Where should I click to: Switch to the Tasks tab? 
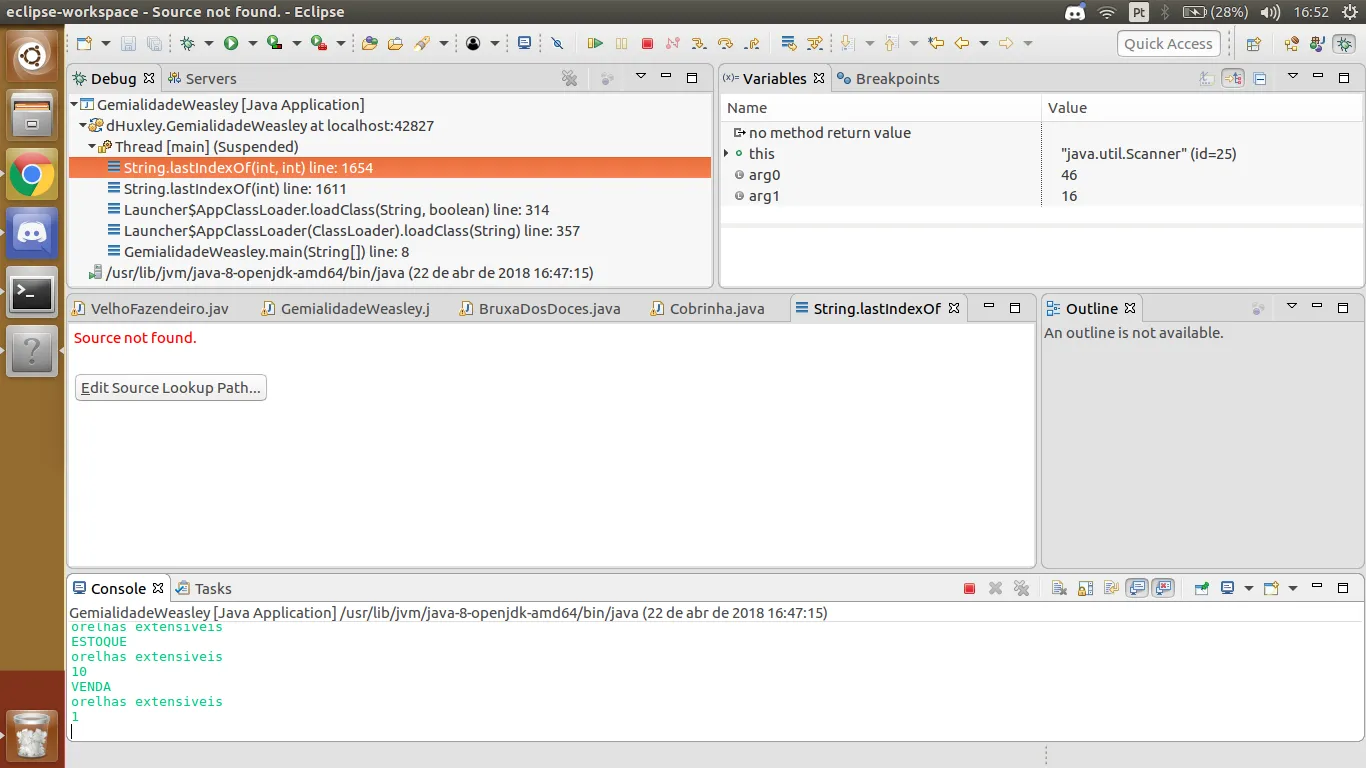tap(204, 588)
